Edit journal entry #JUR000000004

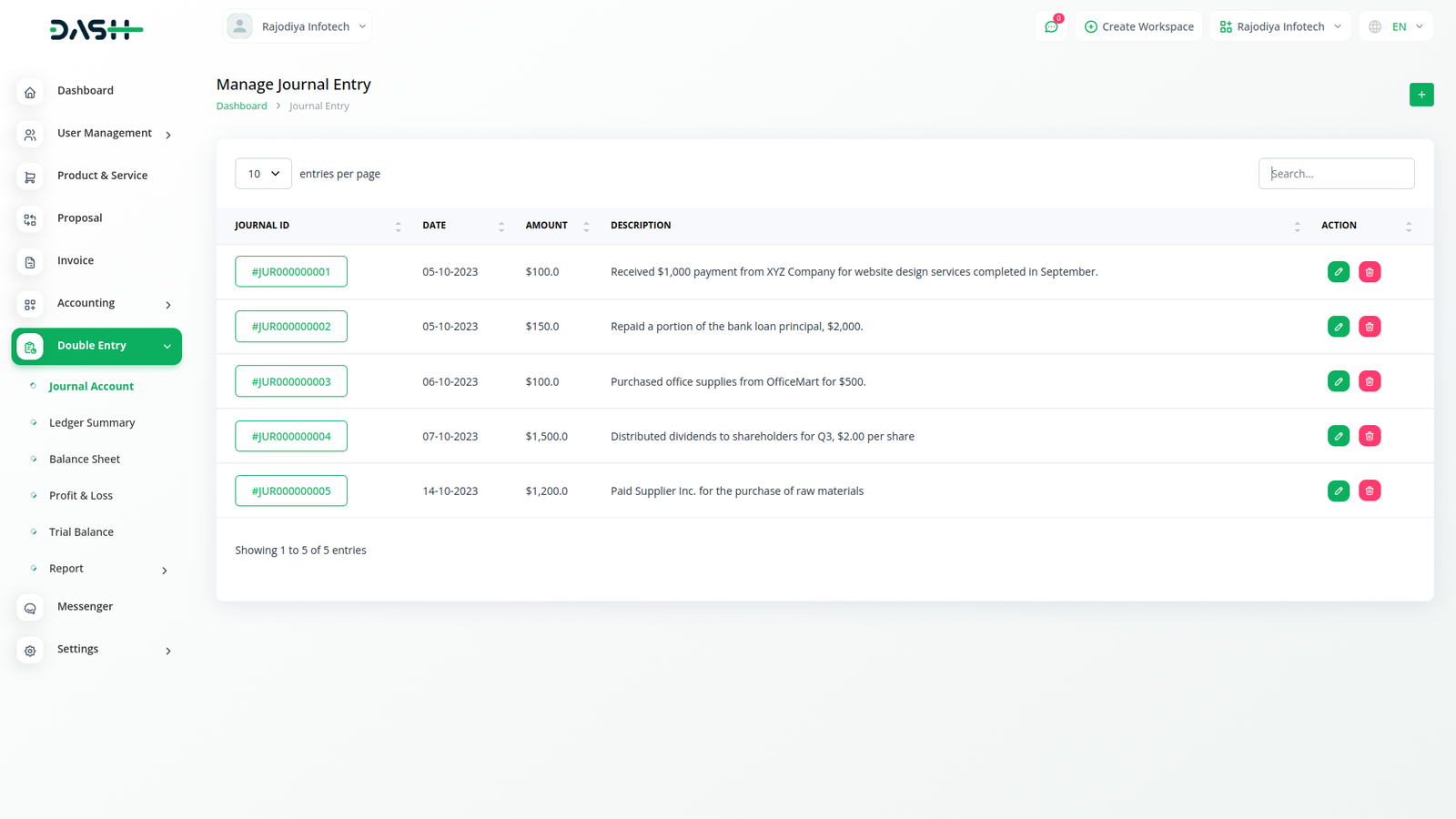[1339, 436]
